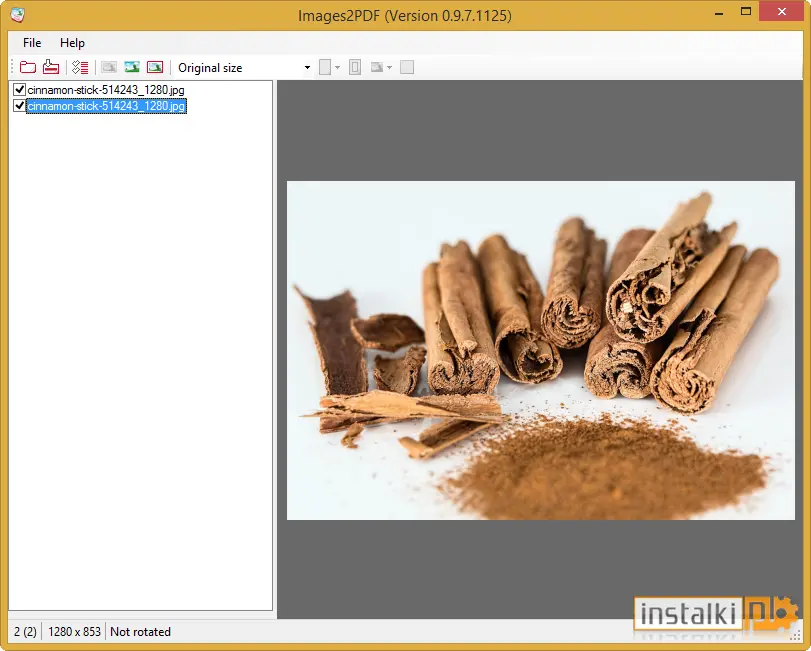Click the save to PDF toolbar icon
Viewport: 811px width, 651px height.
(51, 67)
